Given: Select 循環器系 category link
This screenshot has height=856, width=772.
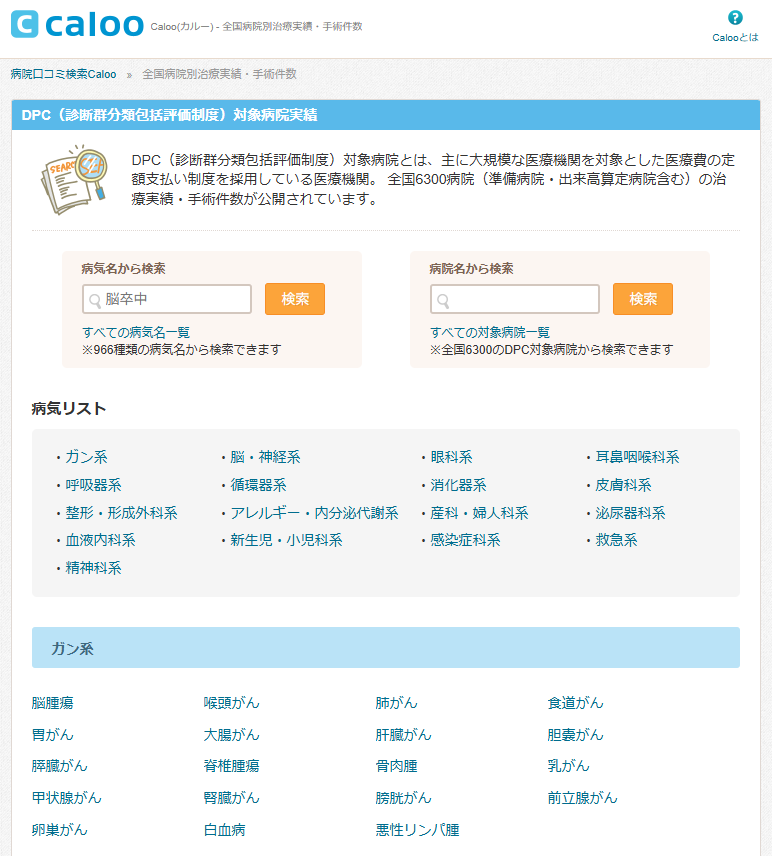Looking at the screenshot, I should coord(257,485).
